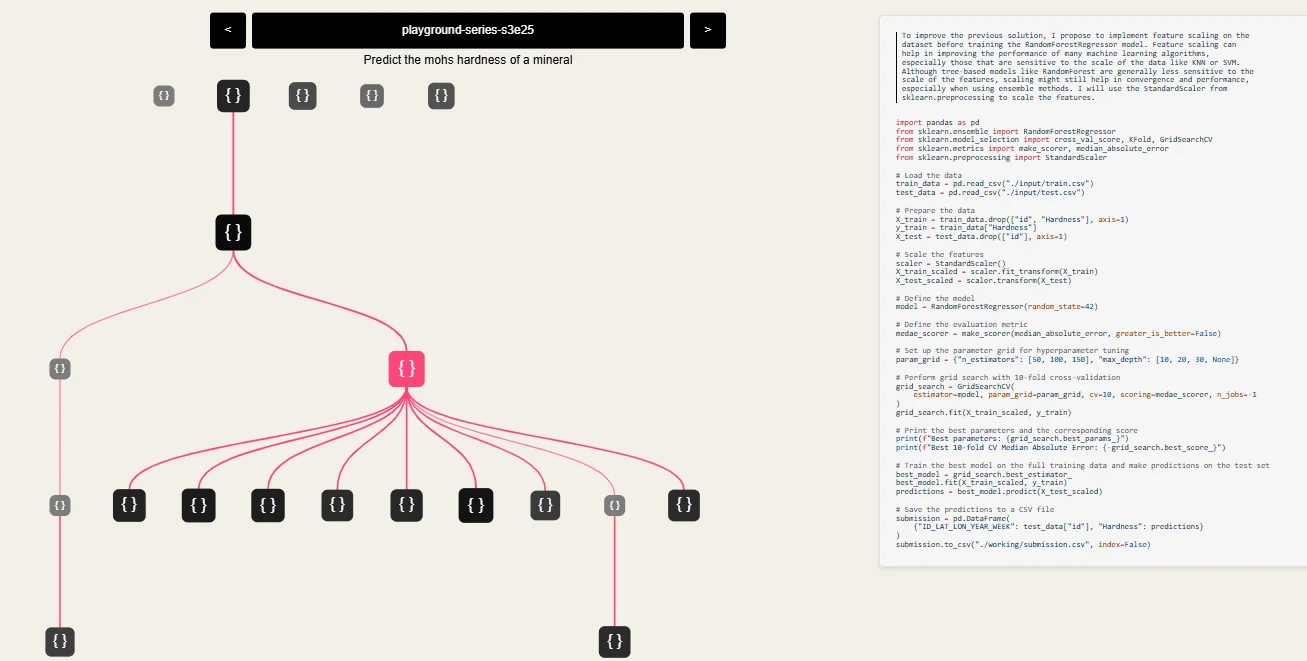Select the fifth child node directly below the pink node
Image resolution: width=1307 pixels, height=661 pixels.
(406, 505)
